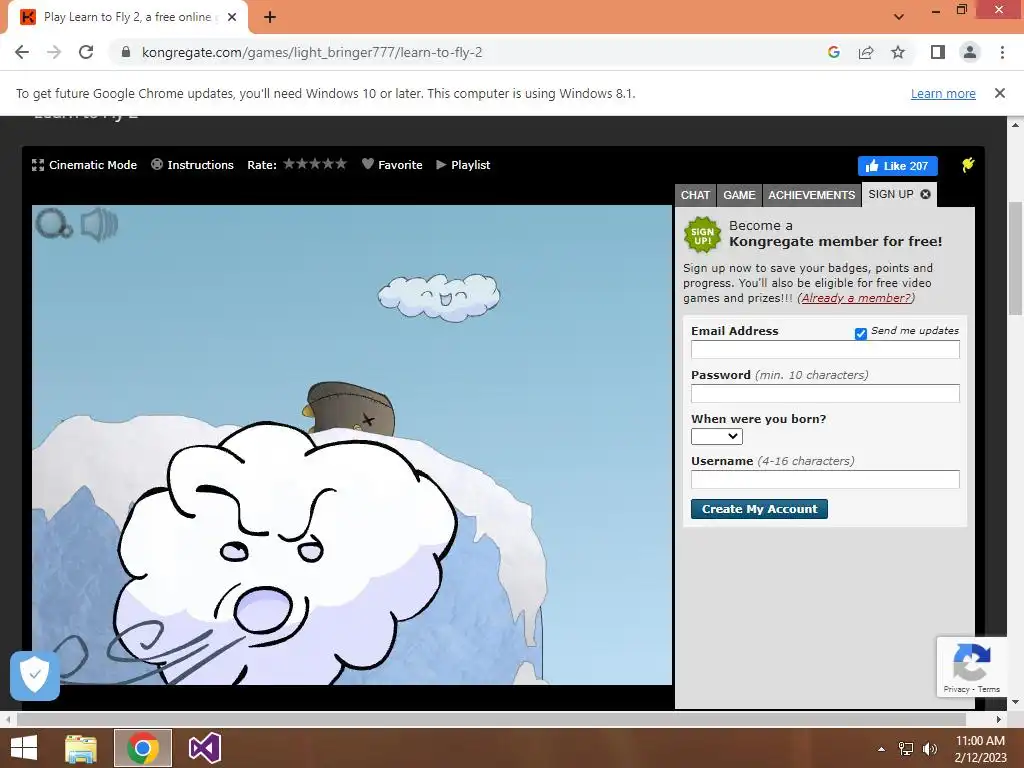Screen dimensions: 1024x768
Task: Click Learn more about Chrome updates
Action: coord(943,94)
